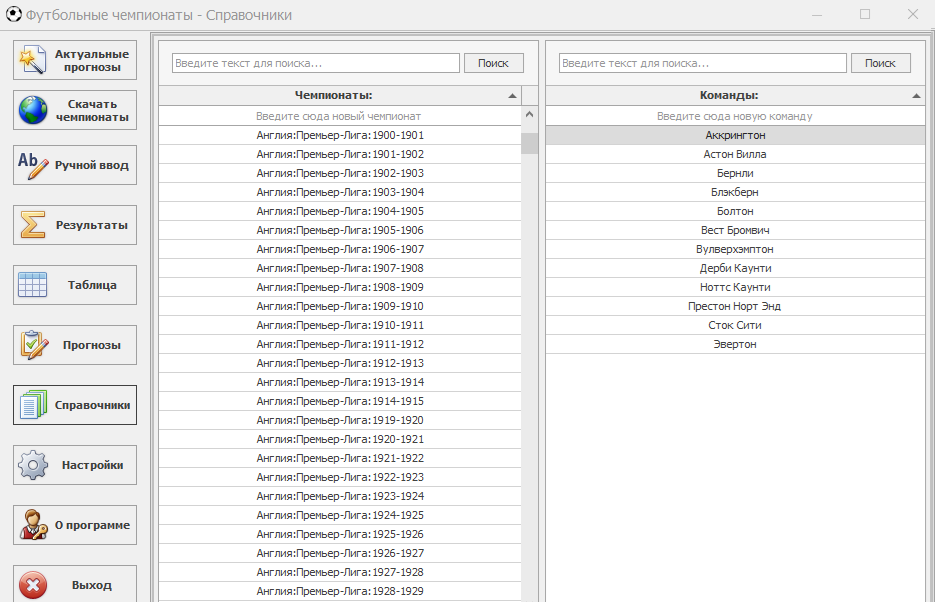
Task: Select team Блэкберн
Action: click(735, 193)
